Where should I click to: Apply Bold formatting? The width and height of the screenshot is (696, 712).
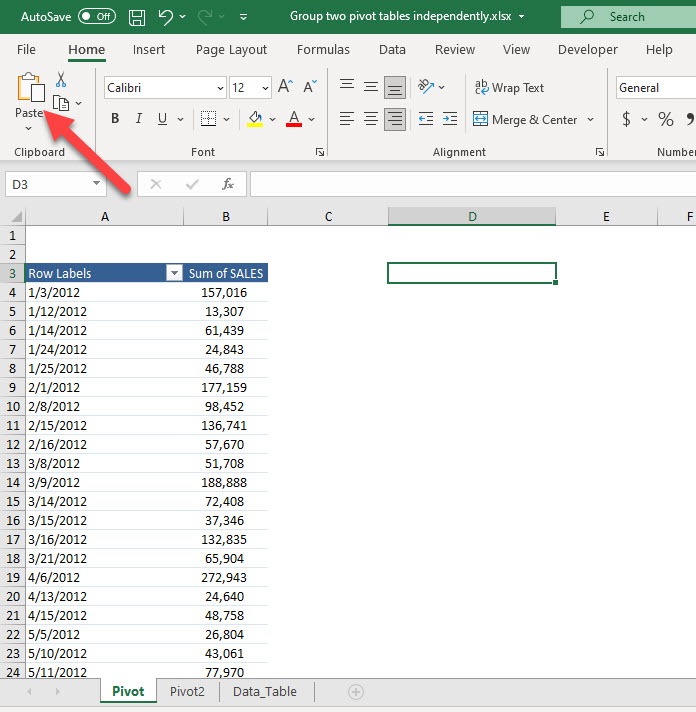(x=115, y=119)
